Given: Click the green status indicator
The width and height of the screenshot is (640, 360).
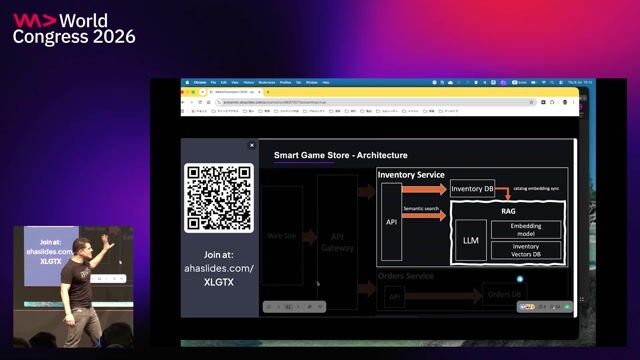Looking at the screenshot, I should tap(567, 307).
